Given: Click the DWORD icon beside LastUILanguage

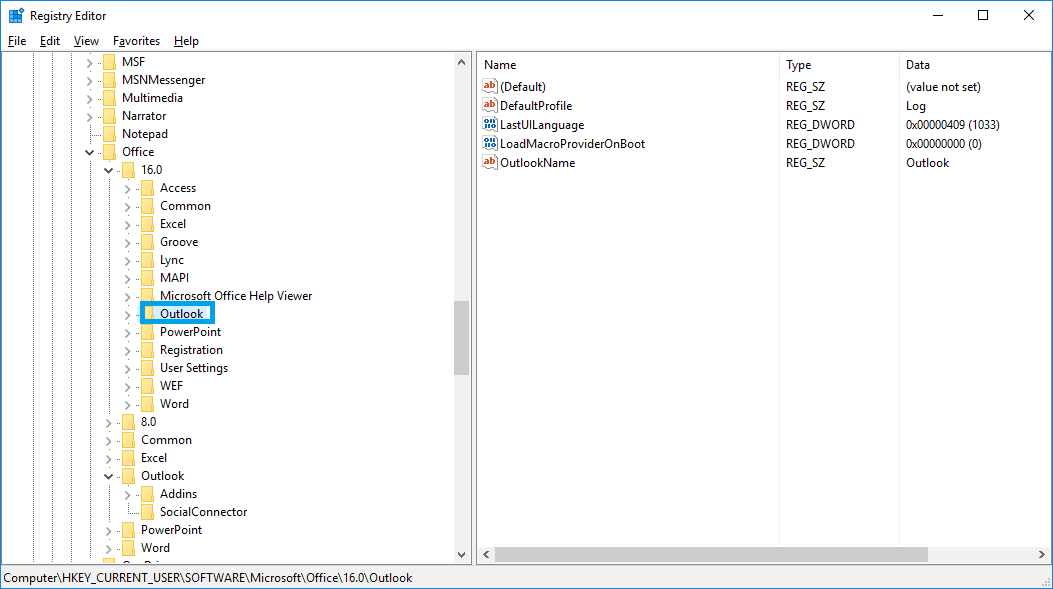Looking at the screenshot, I should 490,124.
